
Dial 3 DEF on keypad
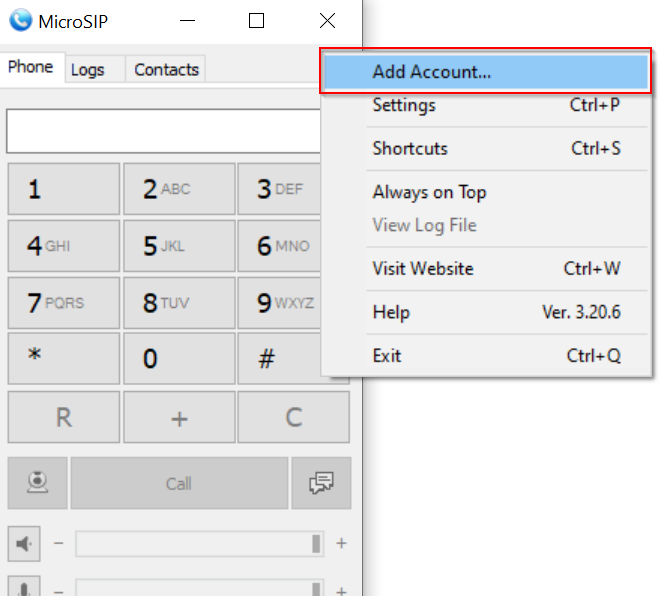[x=279, y=189]
